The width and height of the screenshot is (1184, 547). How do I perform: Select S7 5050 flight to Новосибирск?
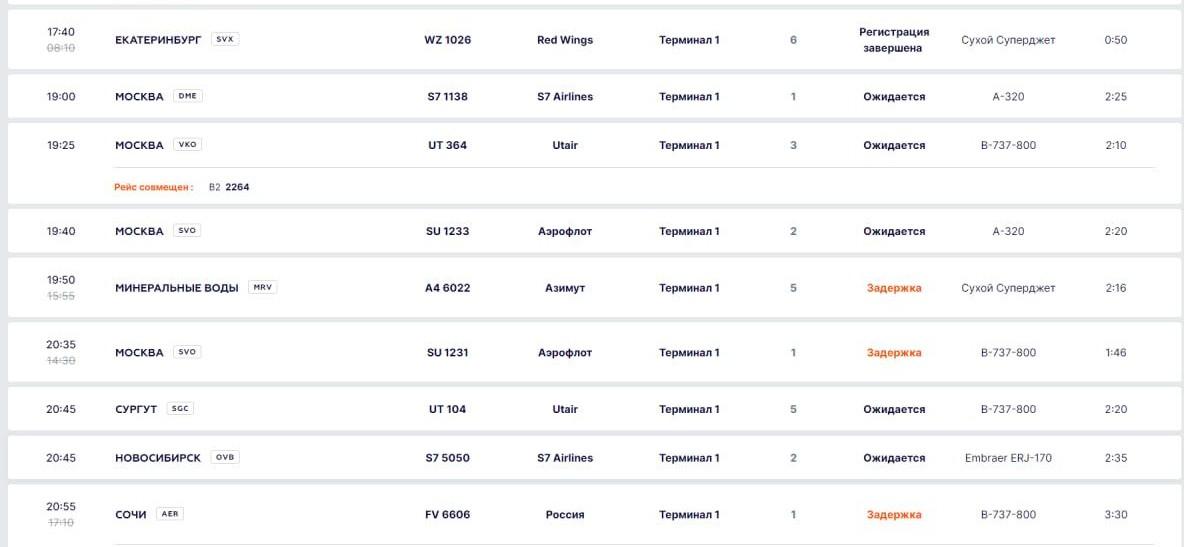click(447, 458)
